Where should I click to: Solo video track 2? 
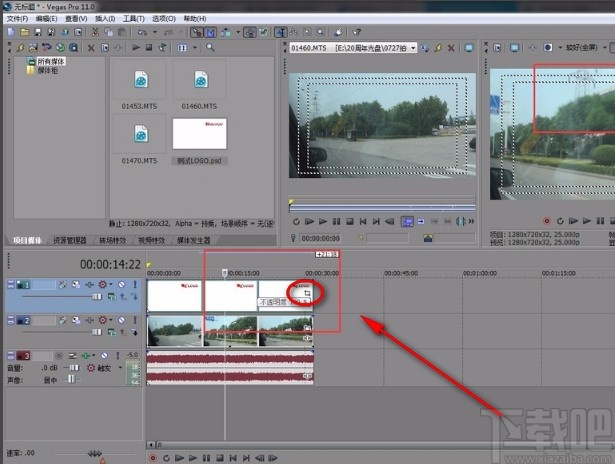134,319
